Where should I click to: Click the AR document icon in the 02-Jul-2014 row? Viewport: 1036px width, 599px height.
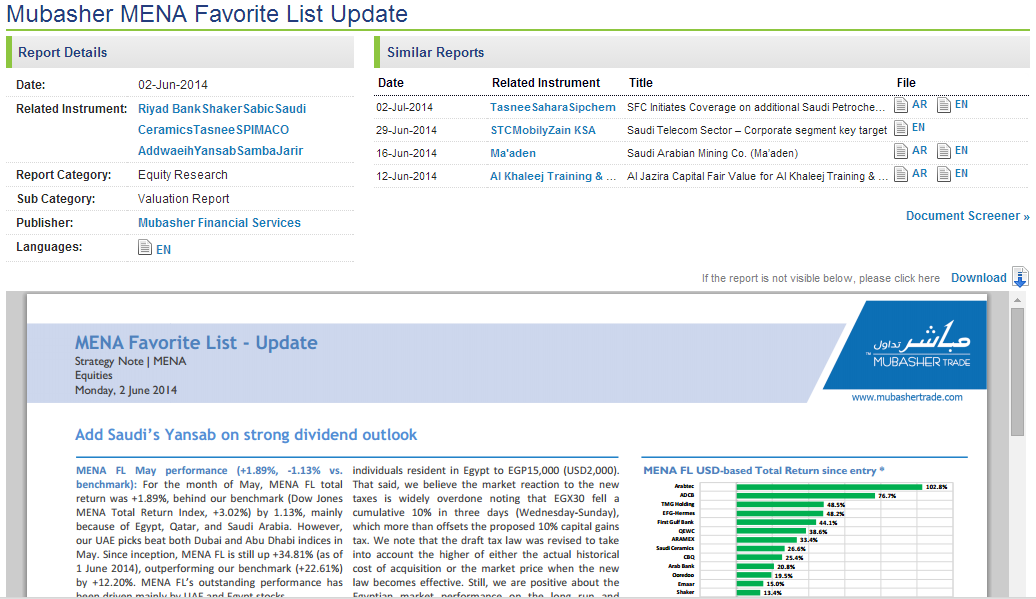[901, 105]
